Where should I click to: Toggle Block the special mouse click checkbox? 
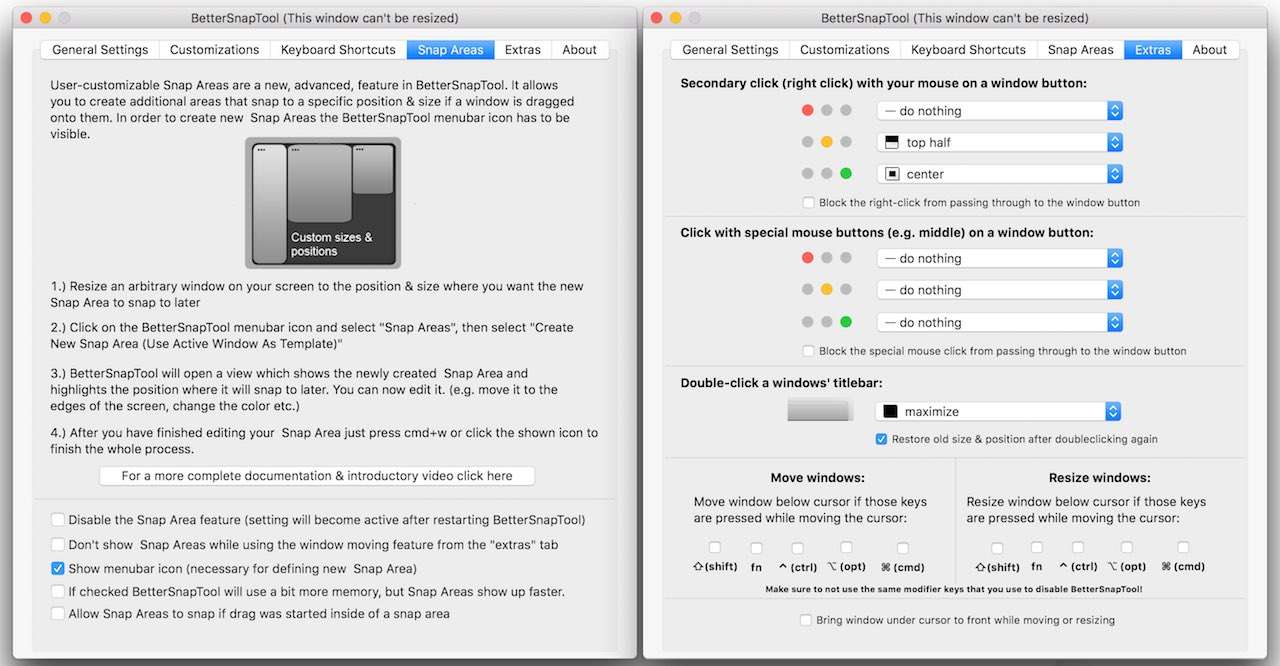pyautogui.click(x=808, y=351)
